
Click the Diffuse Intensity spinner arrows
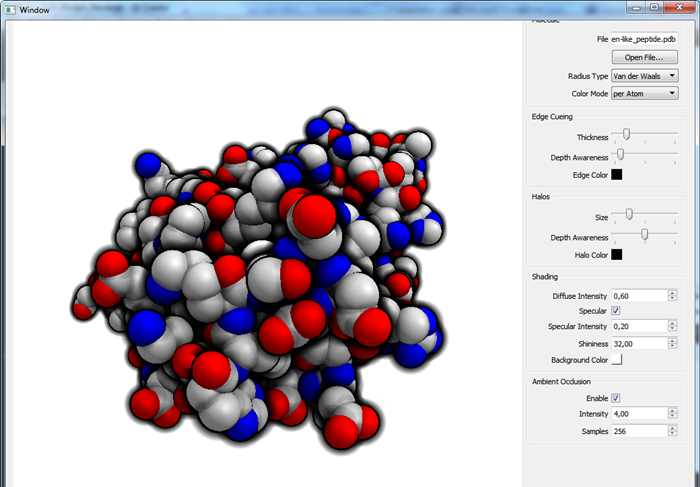pyautogui.click(x=671, y=296)
